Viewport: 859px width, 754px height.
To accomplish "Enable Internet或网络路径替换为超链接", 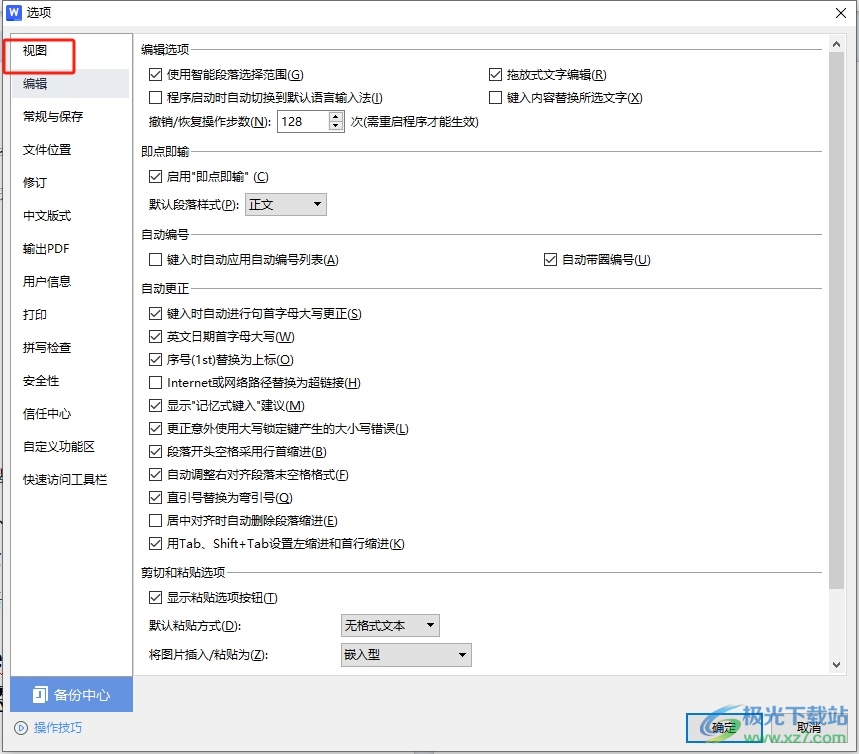I will point(156,382).
